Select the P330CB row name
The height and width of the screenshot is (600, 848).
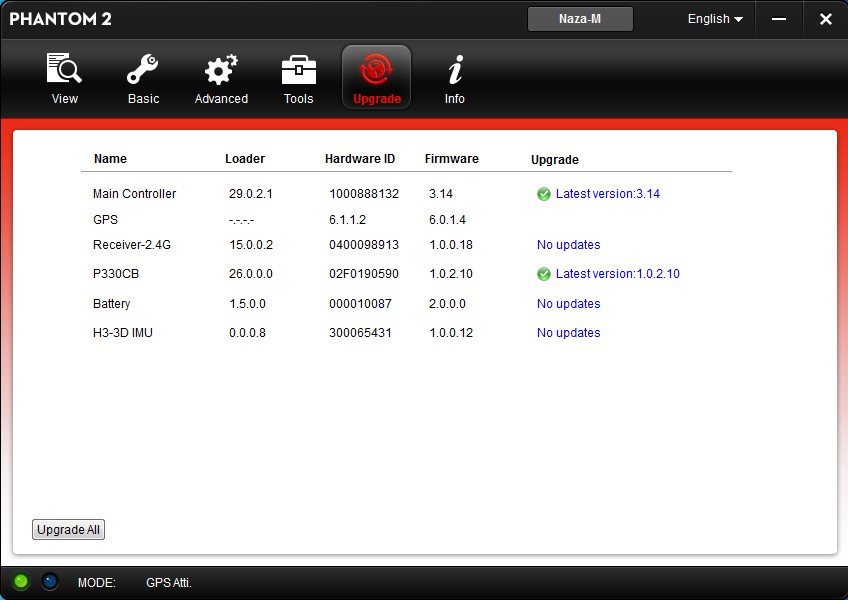(116, 274)
